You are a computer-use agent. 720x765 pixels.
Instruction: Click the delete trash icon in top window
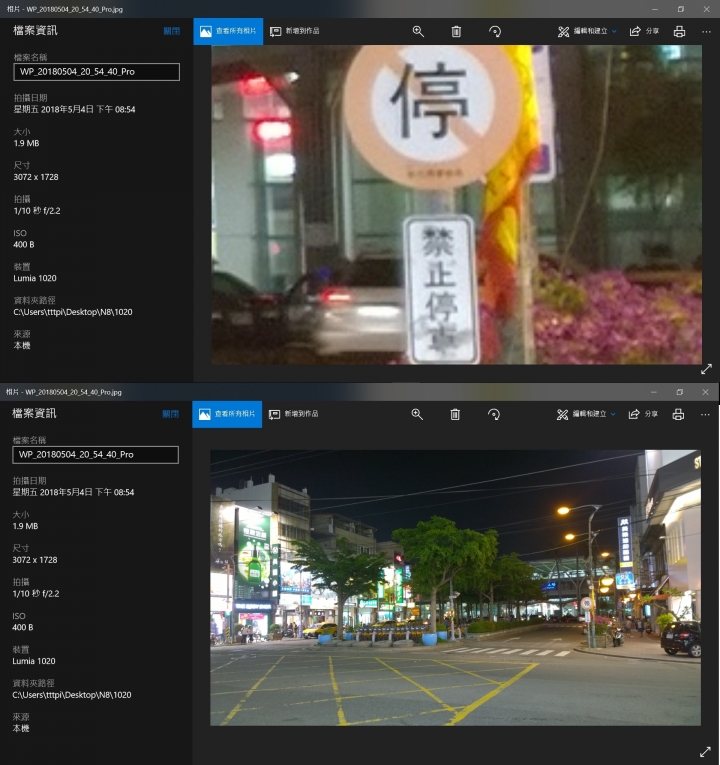[x=456, y=31]
